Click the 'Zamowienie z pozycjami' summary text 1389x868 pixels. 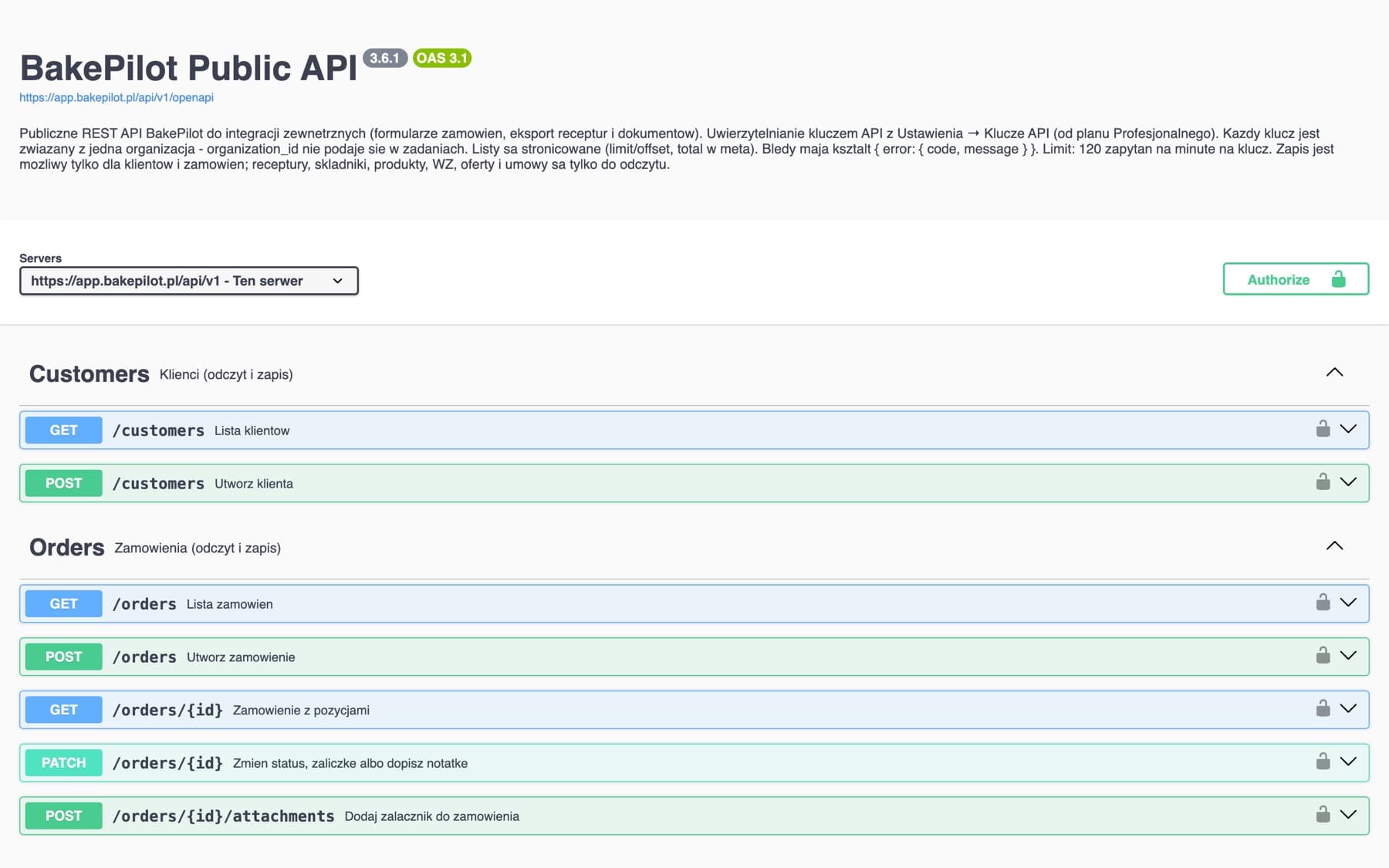(301, 711)
